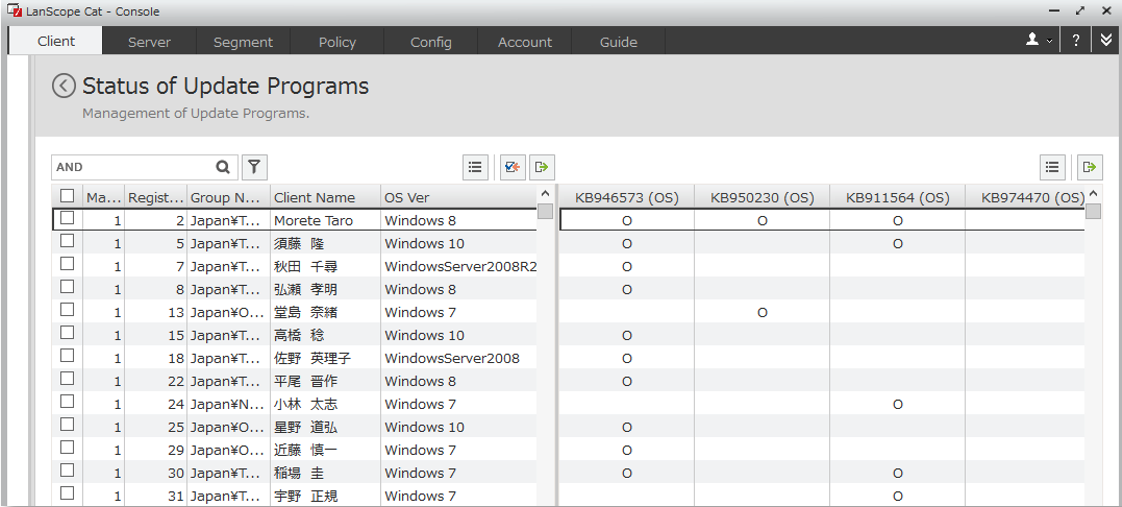Select the checkbox for the Windows Server 2008R2 row
The width and height of the screenshot is (1122, 507).
tap(67, 265)
